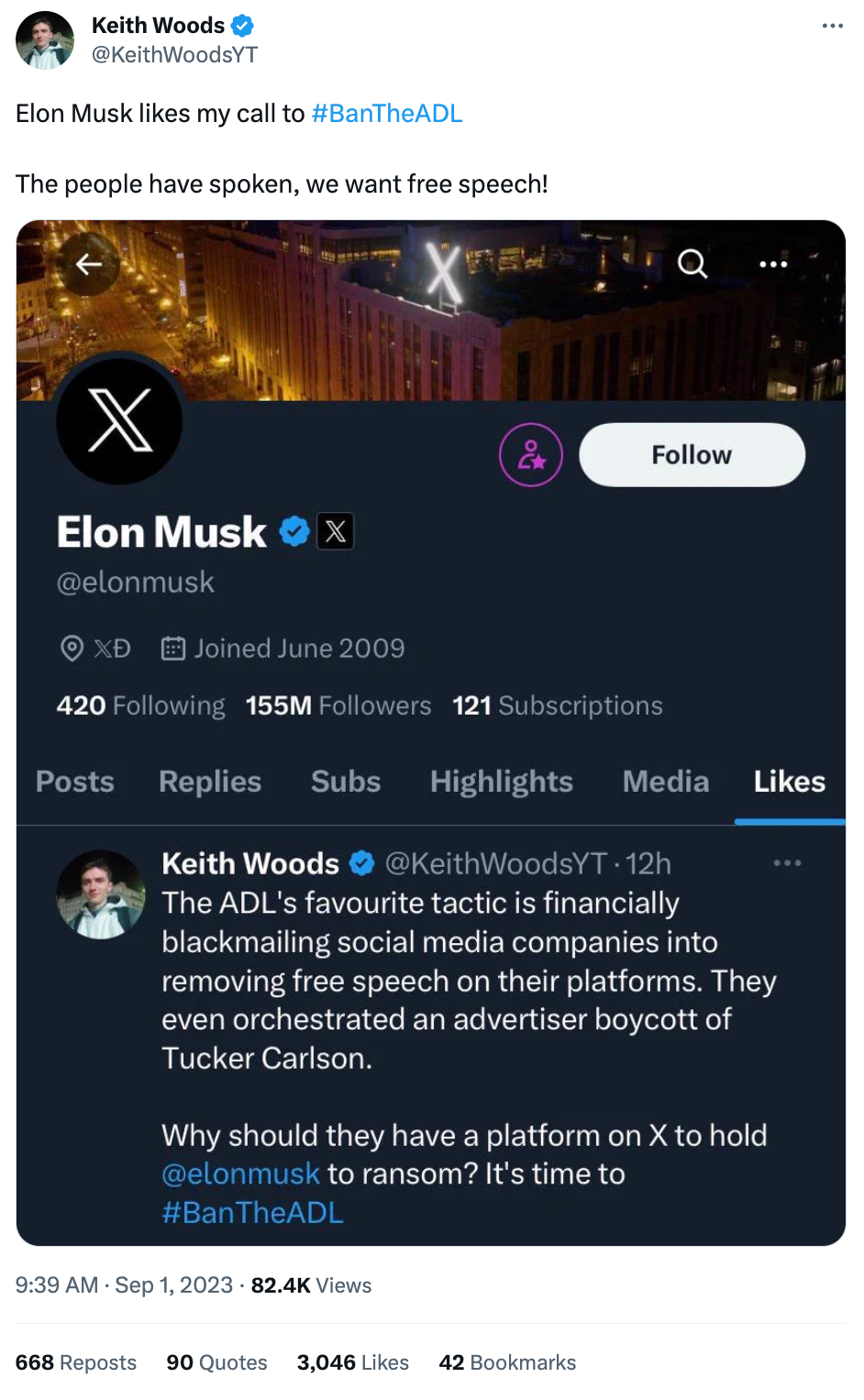Click the 3,046 Likes count
864x1400 pixels.
click(352, 1362)
